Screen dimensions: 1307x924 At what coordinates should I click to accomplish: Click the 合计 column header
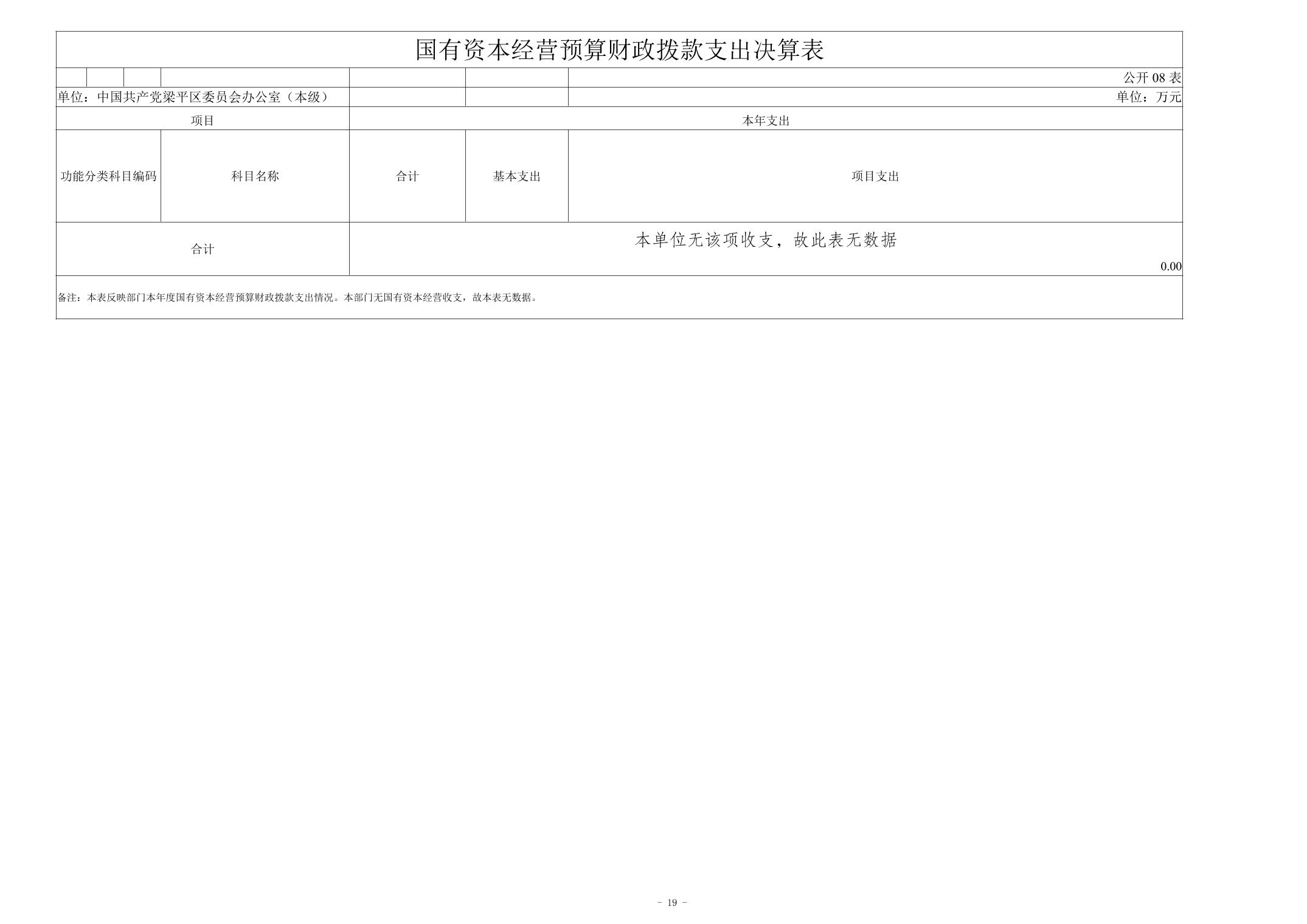coord(407,176)
